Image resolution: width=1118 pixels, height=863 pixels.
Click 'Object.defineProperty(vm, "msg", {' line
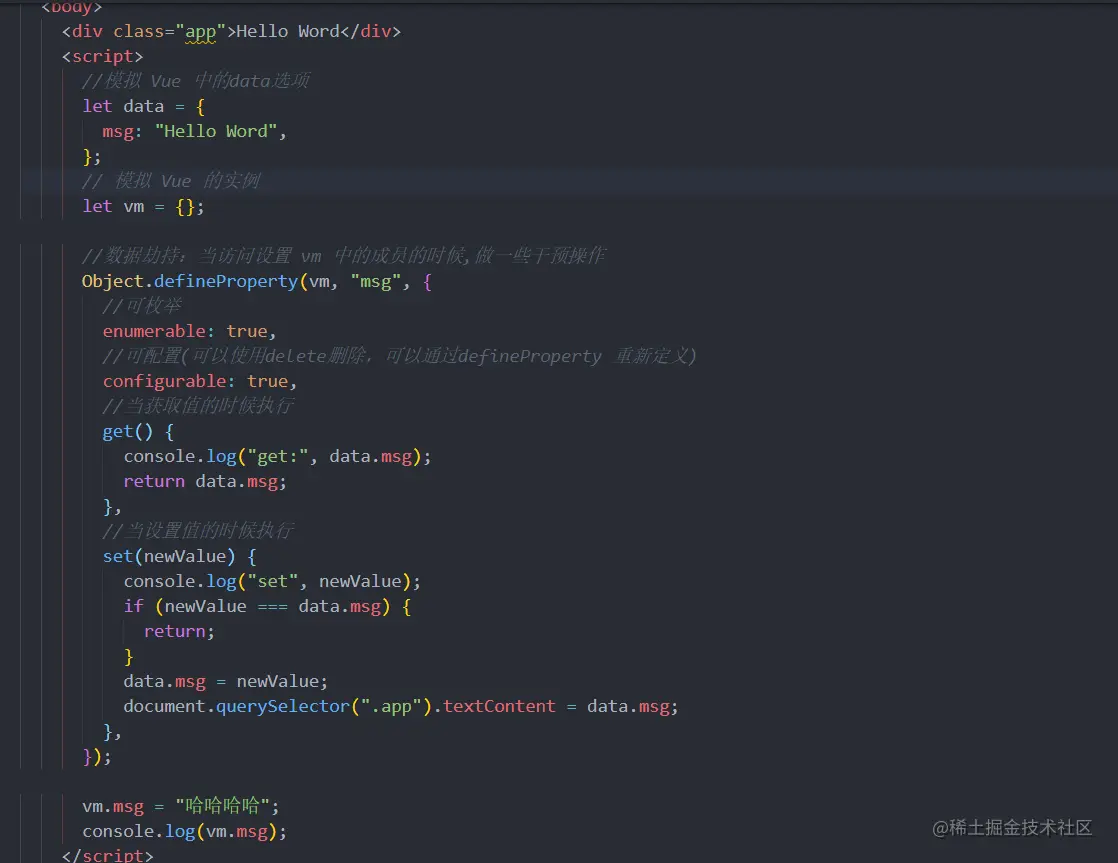pyautogui.click(x=257, y=282)
